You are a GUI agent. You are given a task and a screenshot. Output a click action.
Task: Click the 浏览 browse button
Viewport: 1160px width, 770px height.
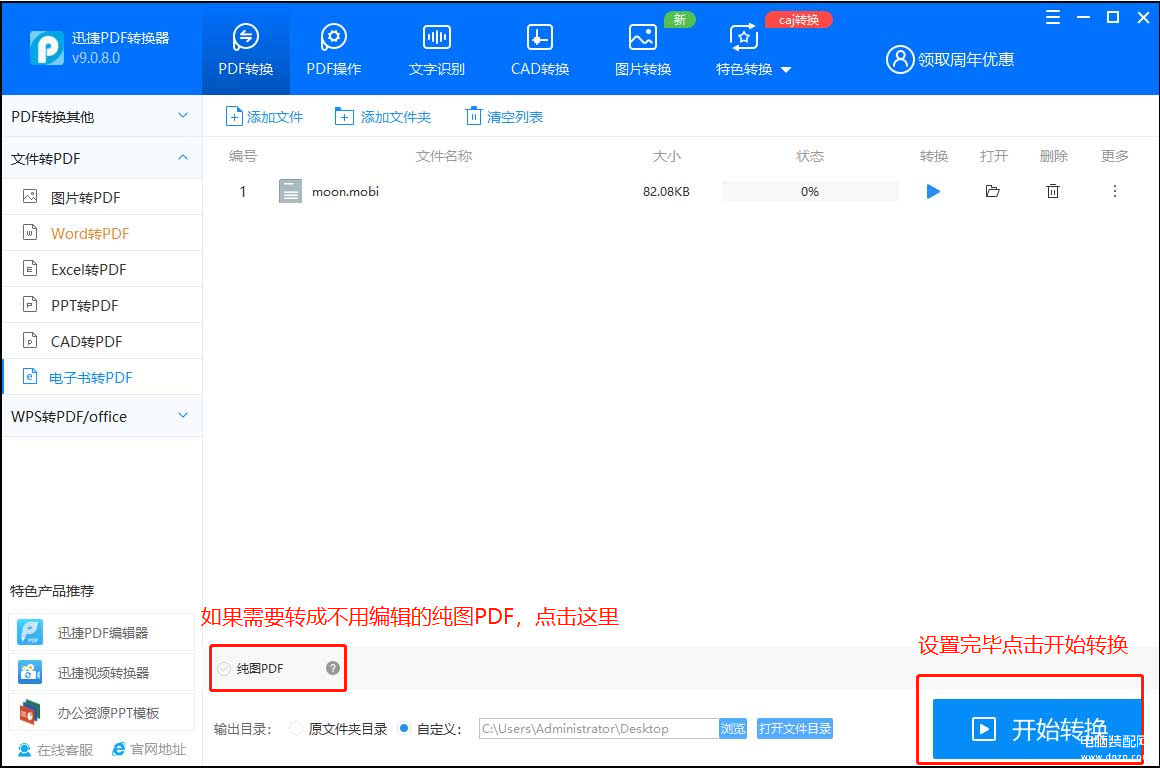[732, 729]
